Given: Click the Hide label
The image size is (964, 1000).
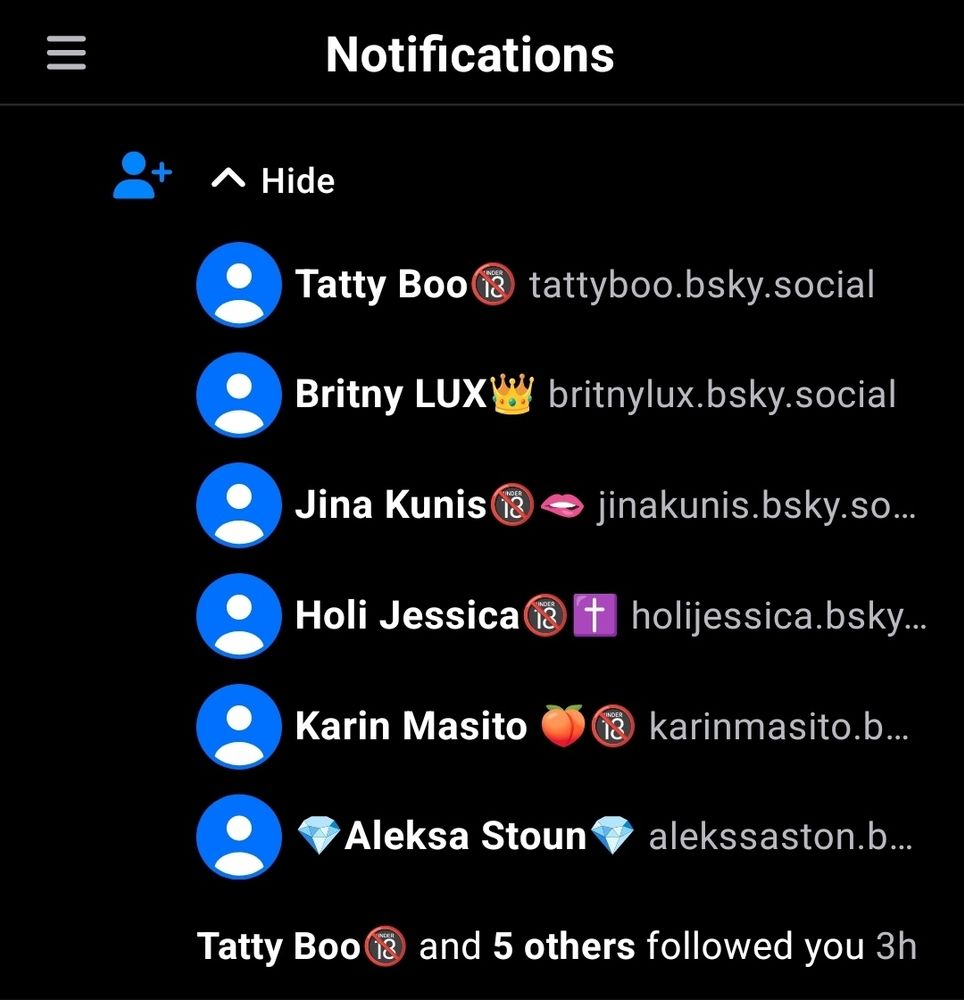Looking at the screenshot, I should pos(298,181).
